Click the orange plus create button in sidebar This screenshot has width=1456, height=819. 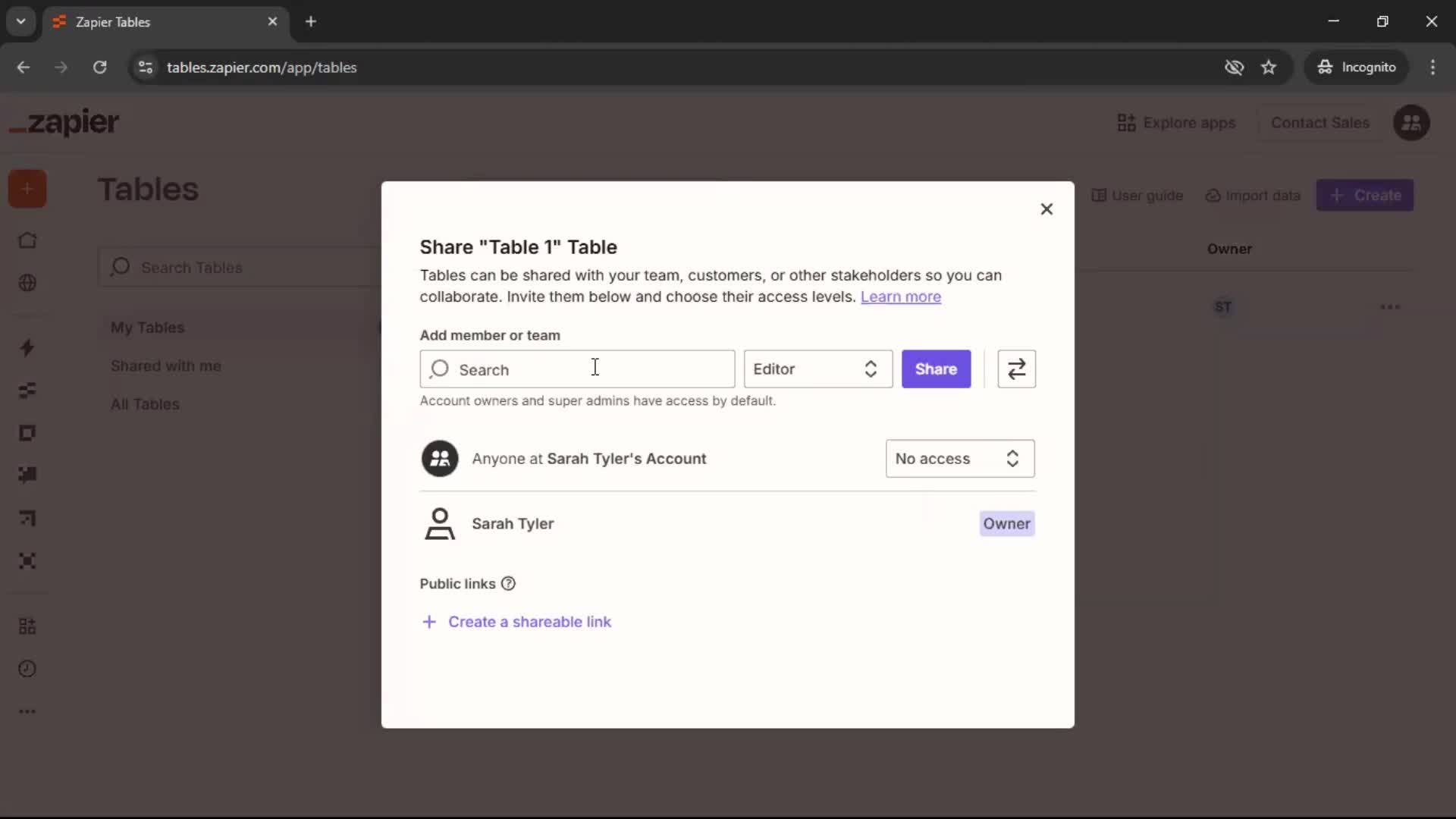click(27, 189)
